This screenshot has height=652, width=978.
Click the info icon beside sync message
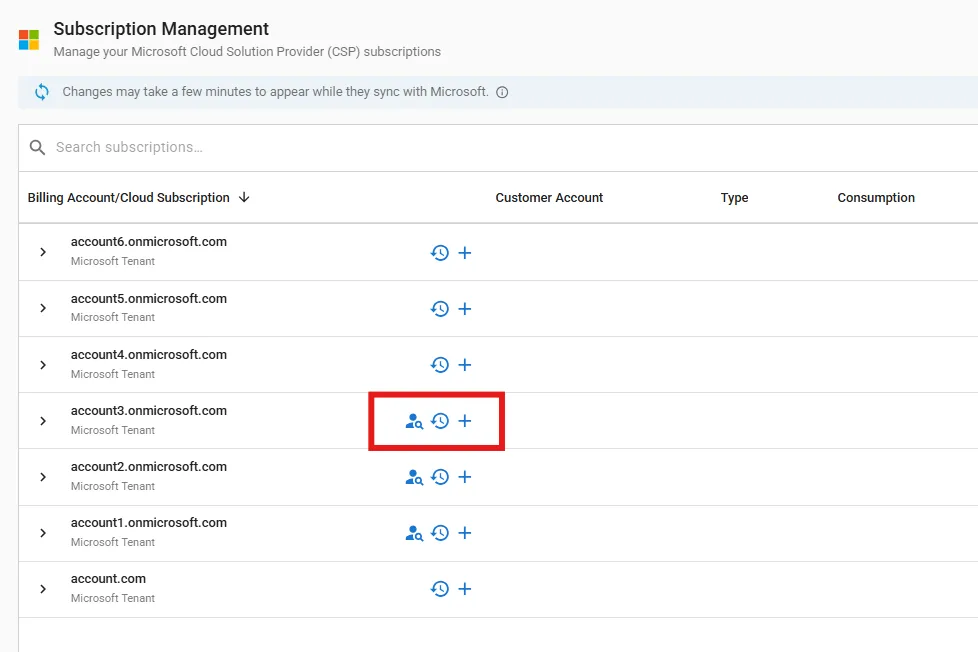[x=502, y=92]
